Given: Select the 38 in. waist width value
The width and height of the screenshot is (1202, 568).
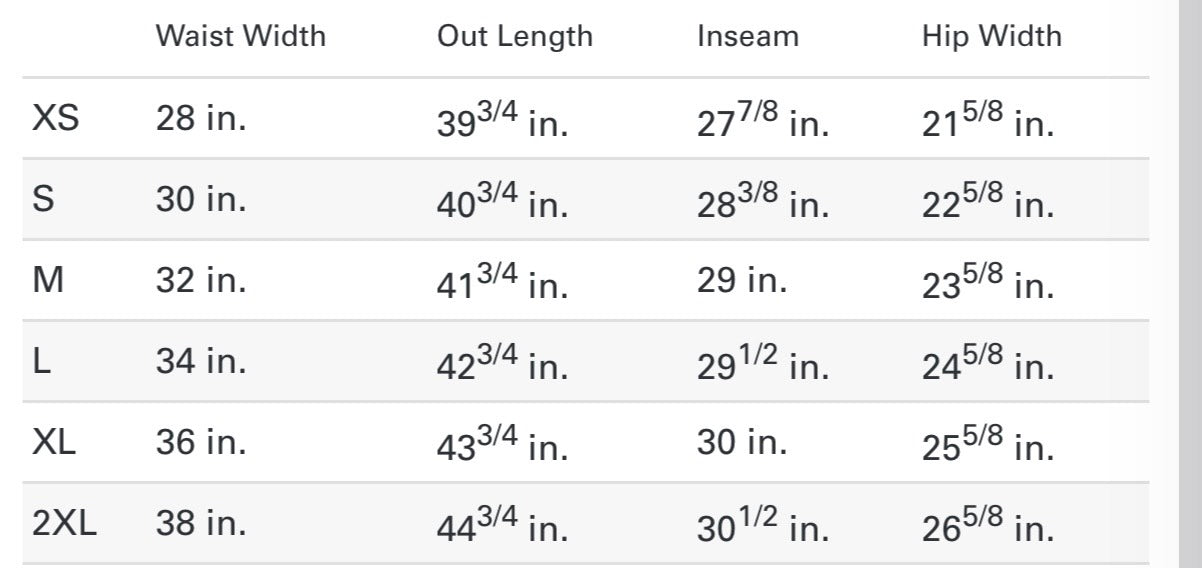Looking at the screenshot, I should tap(200, 523).
